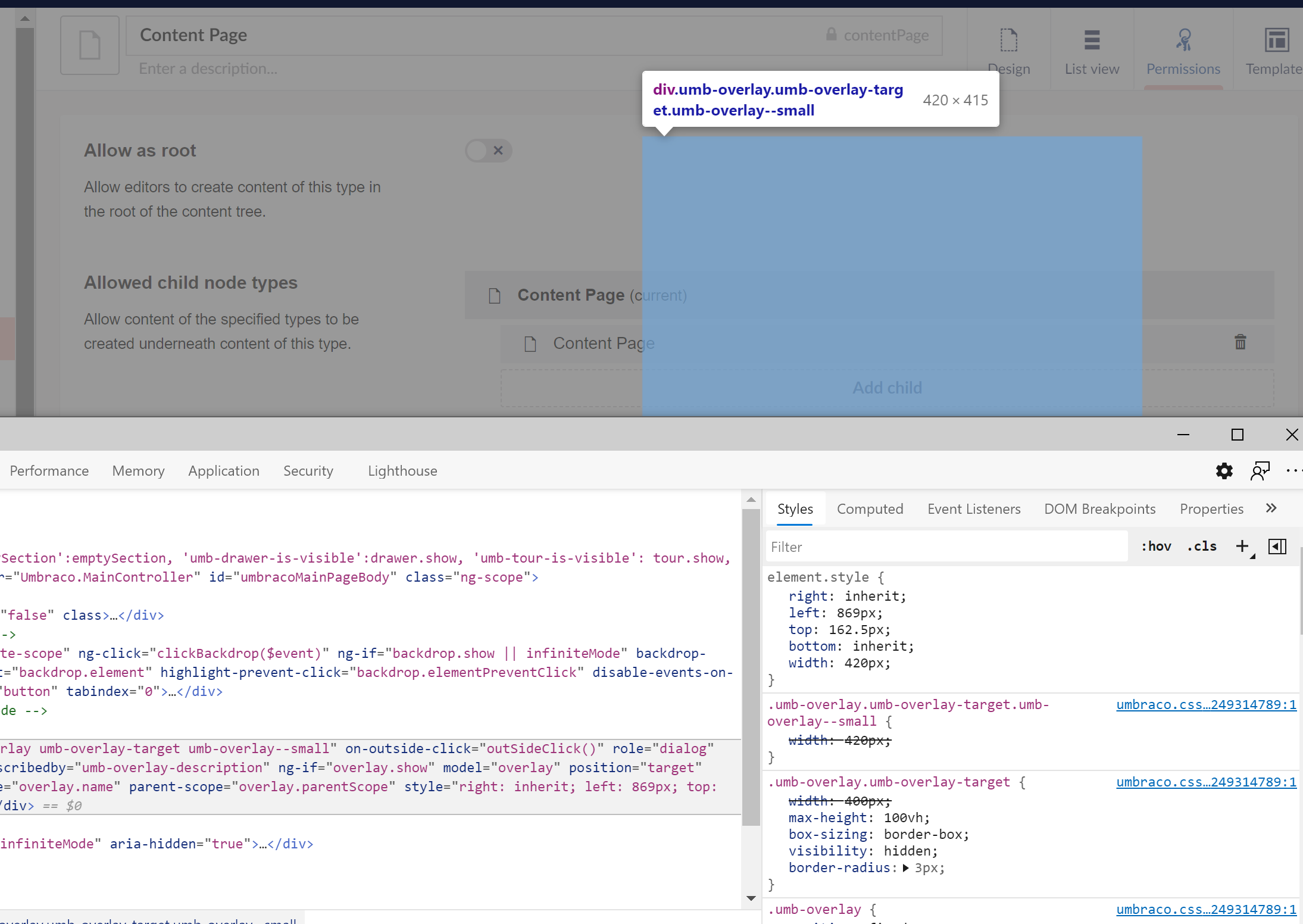The height and width of the screenshot is (924, 1303).
Task: Open the new rule dropdown arrow
Action: 1252,555
